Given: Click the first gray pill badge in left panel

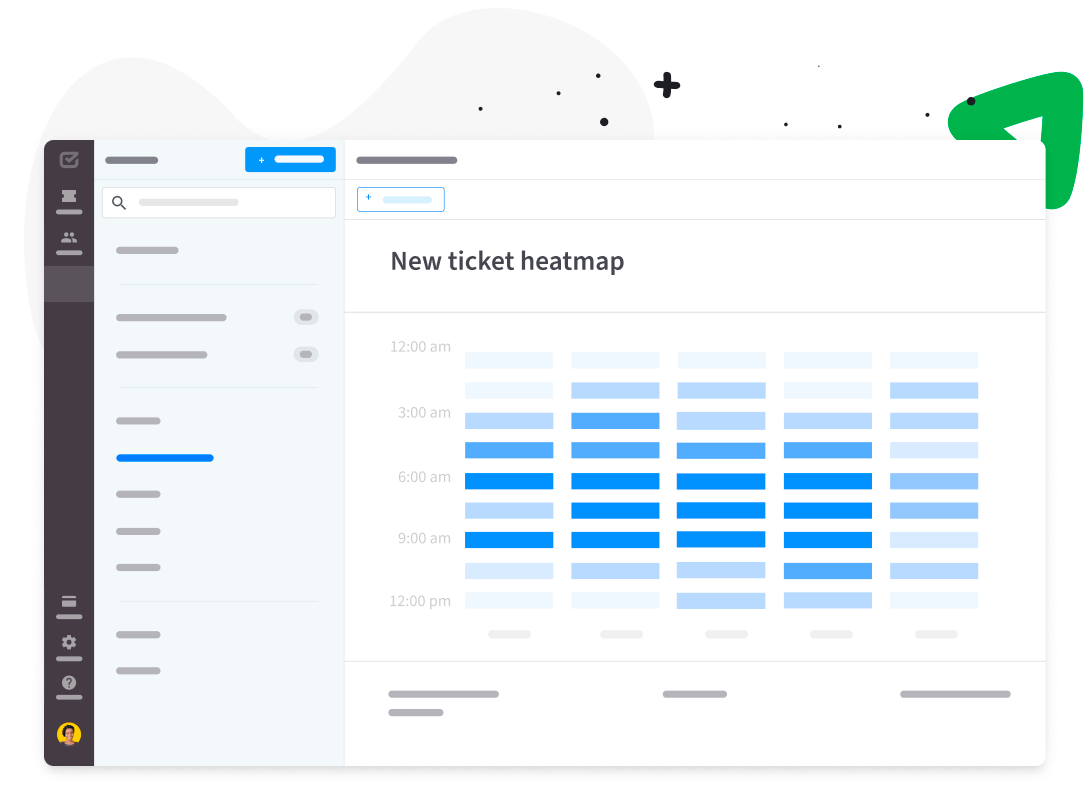Looking at the screenshot, I should [x=306, y=317].
